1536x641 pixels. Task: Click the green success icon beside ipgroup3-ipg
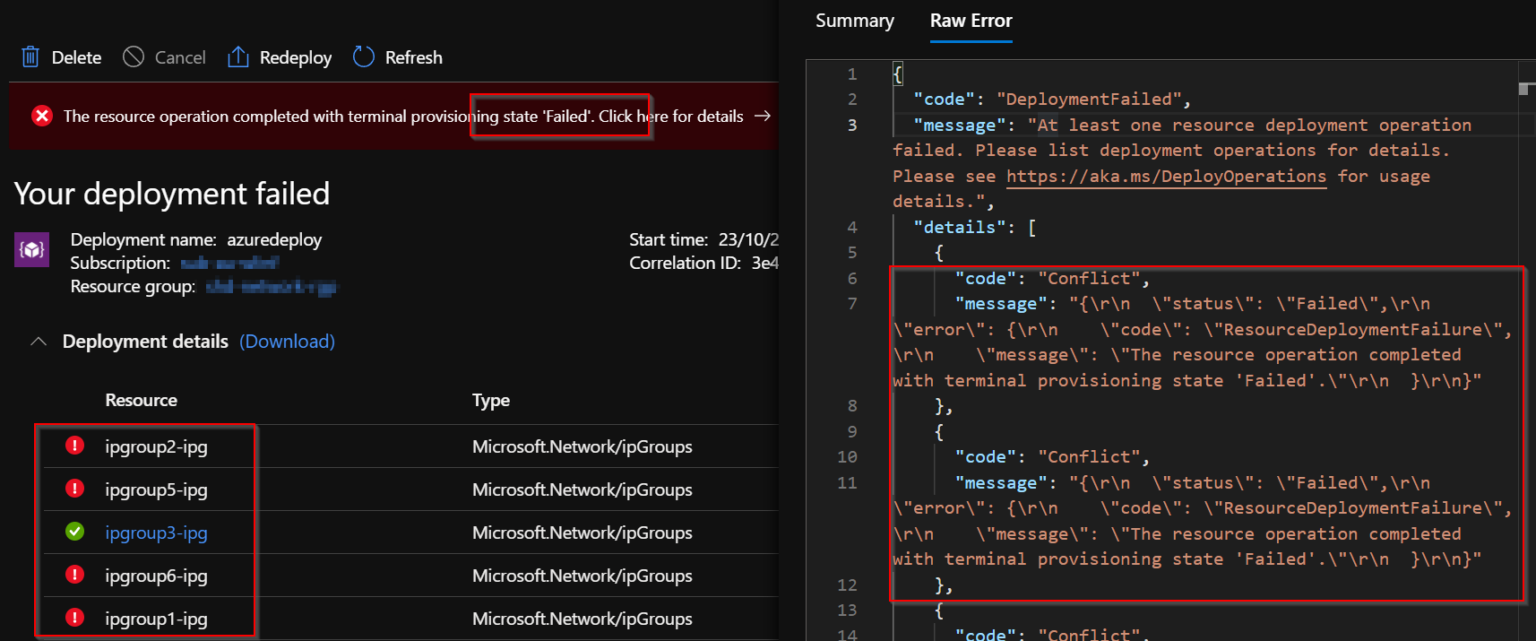point(75,533)
